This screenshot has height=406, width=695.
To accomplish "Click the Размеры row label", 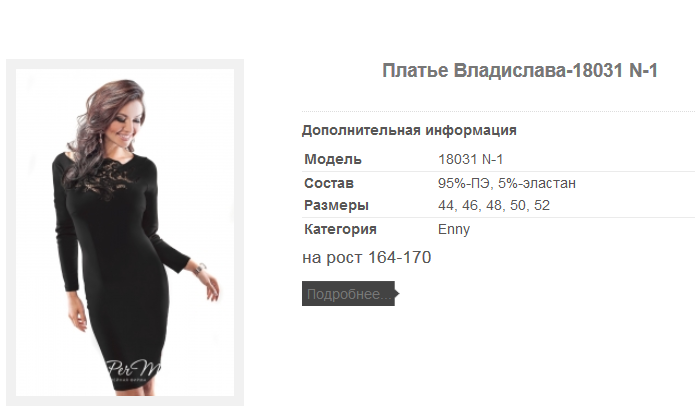I will 336,205.
